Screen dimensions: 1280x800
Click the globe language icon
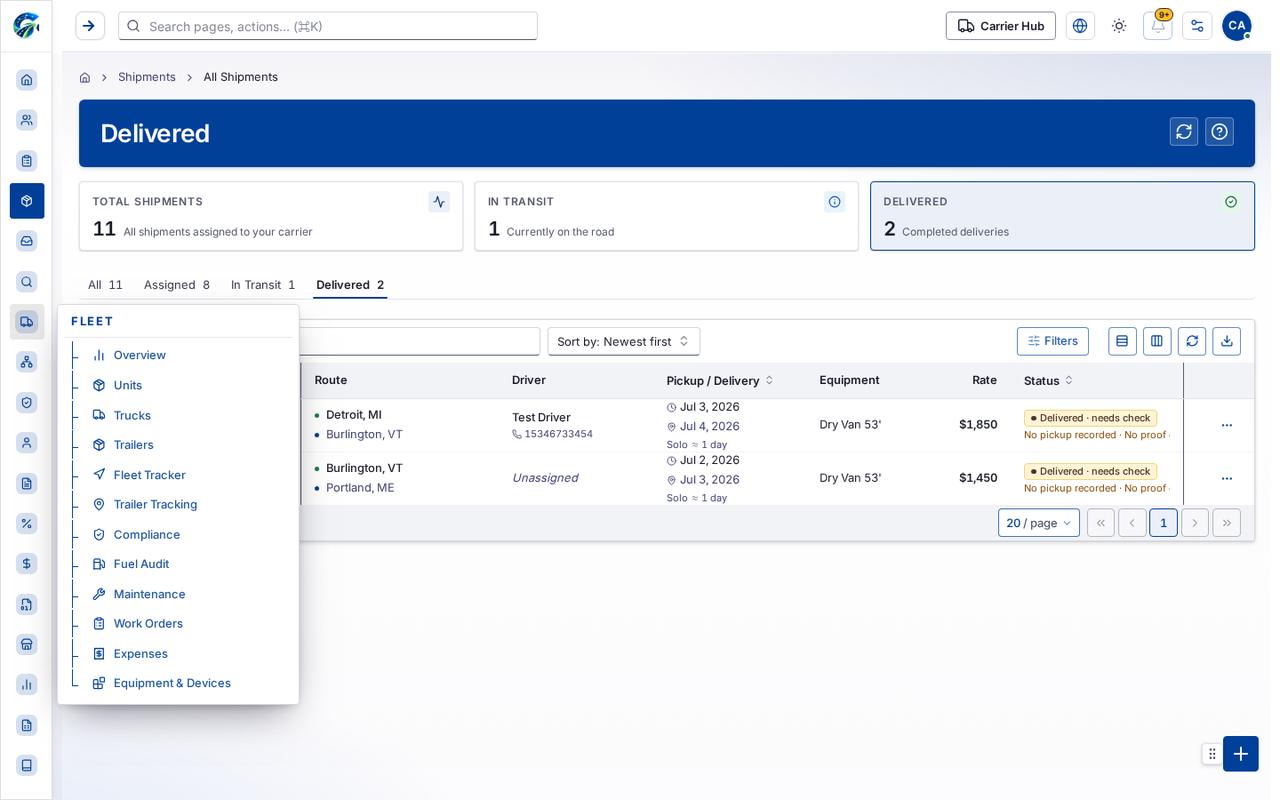pos(1080,26)
